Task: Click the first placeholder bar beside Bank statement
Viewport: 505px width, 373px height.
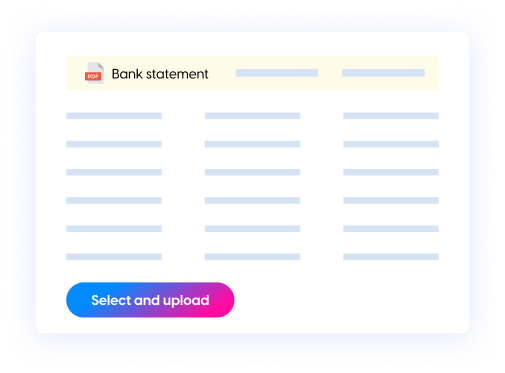Action: (277, 73)
